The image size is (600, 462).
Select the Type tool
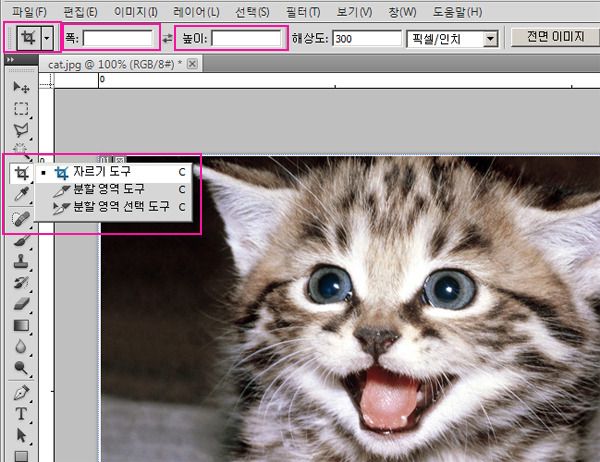21,414
